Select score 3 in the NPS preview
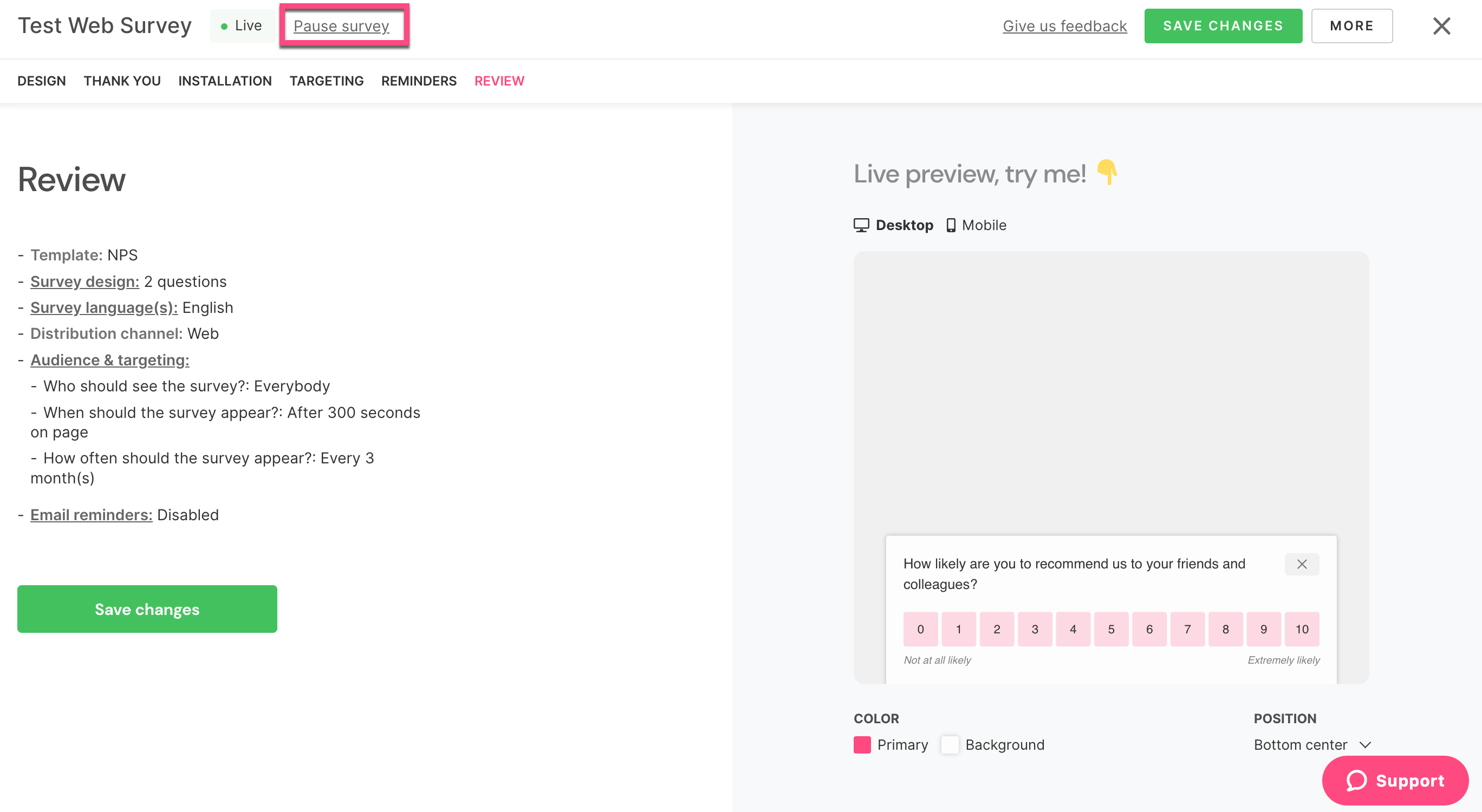This screenshot has width=1482, height=812. point(1035,629)
